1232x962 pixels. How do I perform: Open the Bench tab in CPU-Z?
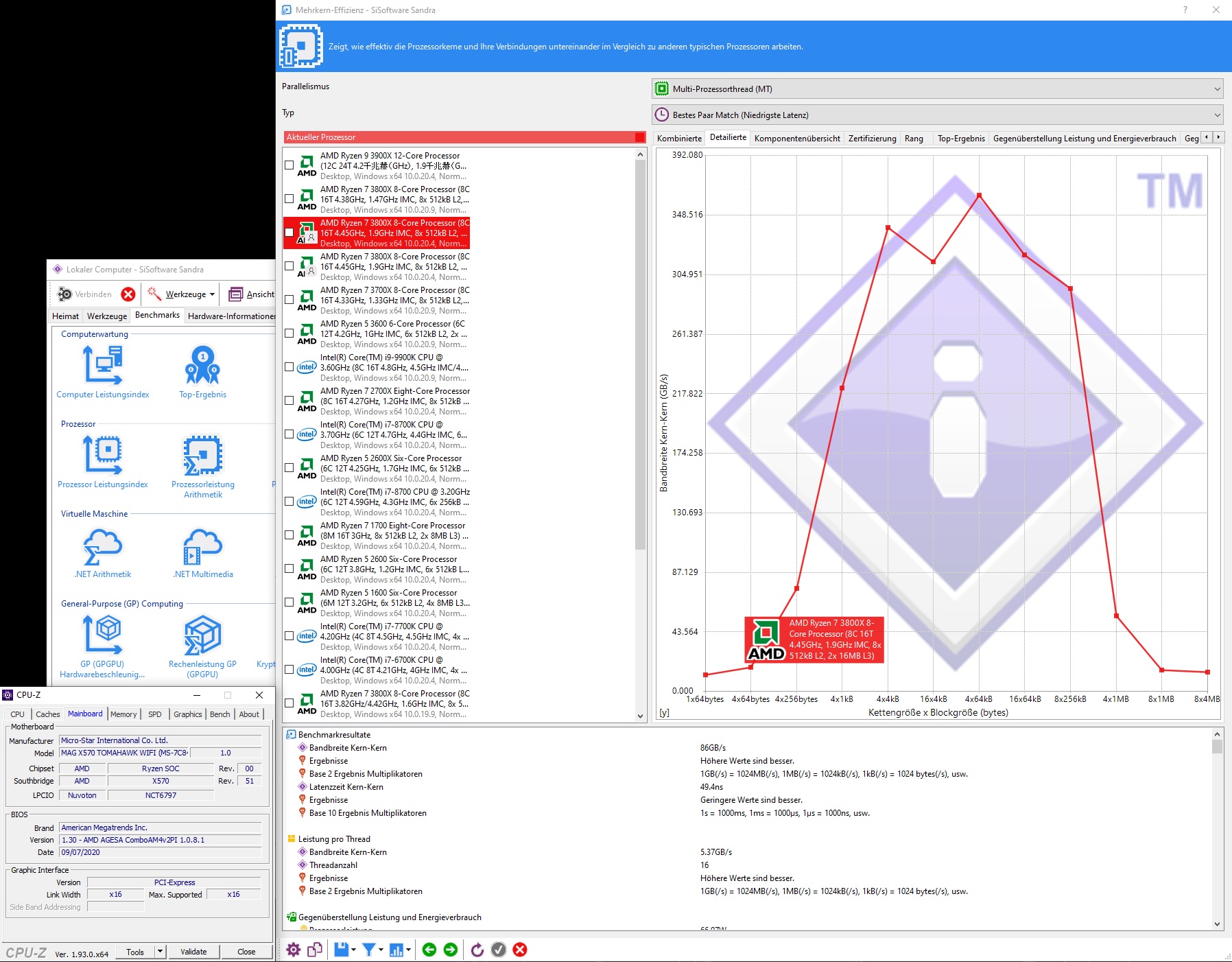(x=220, y=714)
